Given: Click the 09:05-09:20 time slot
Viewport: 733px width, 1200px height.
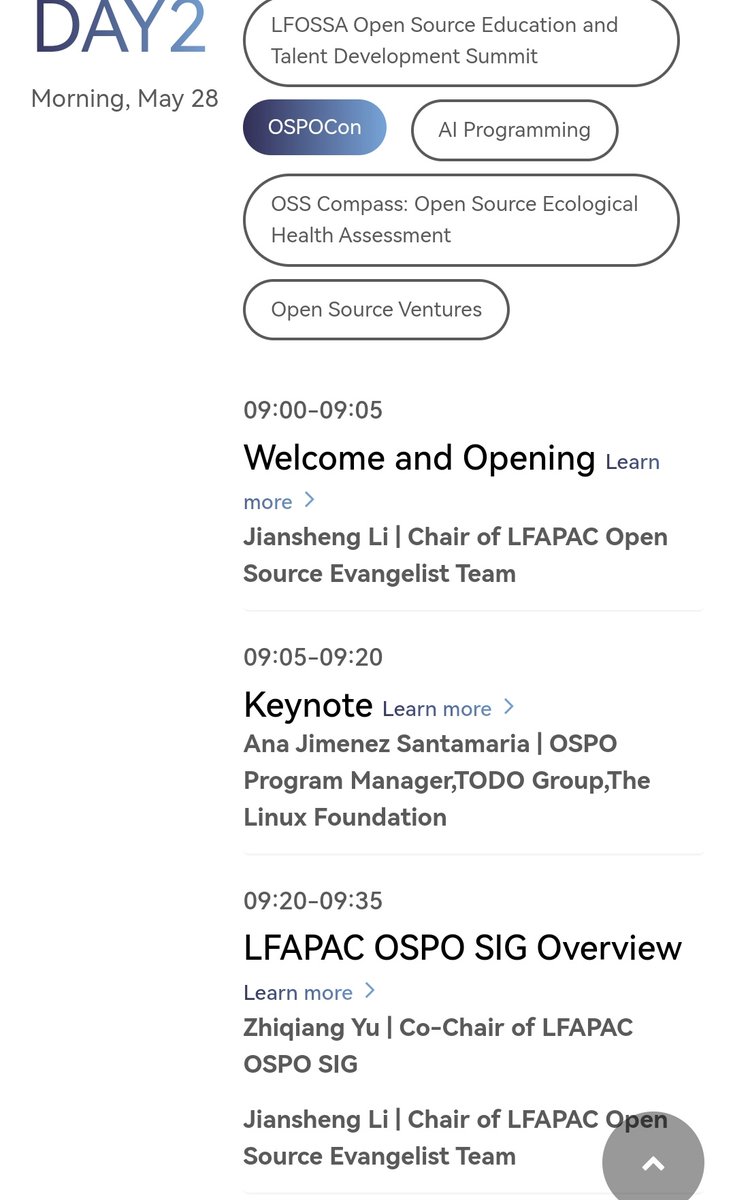Looking at the screenshot, I should (x=313, y=657).
